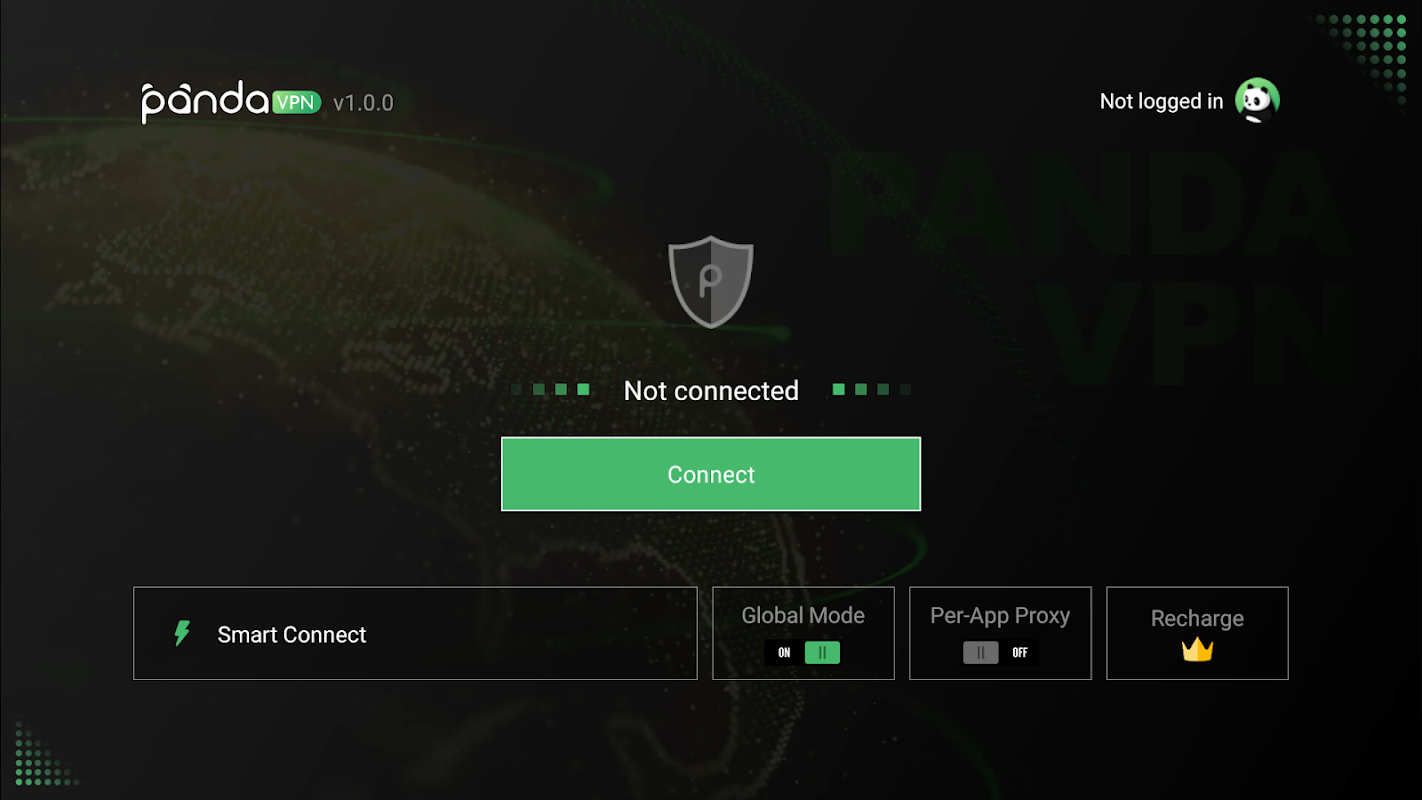Enable the Per-App Proxy switch
Image resolution: width=1422 pixels, height=800 pixels.
coord(1000,653)
